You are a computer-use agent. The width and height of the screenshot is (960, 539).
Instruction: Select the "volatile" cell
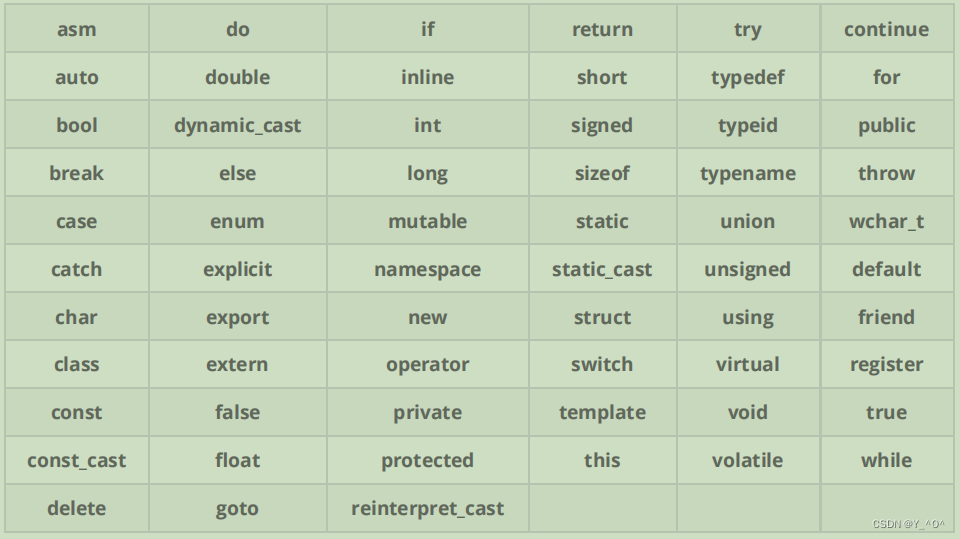pos(747,460)
